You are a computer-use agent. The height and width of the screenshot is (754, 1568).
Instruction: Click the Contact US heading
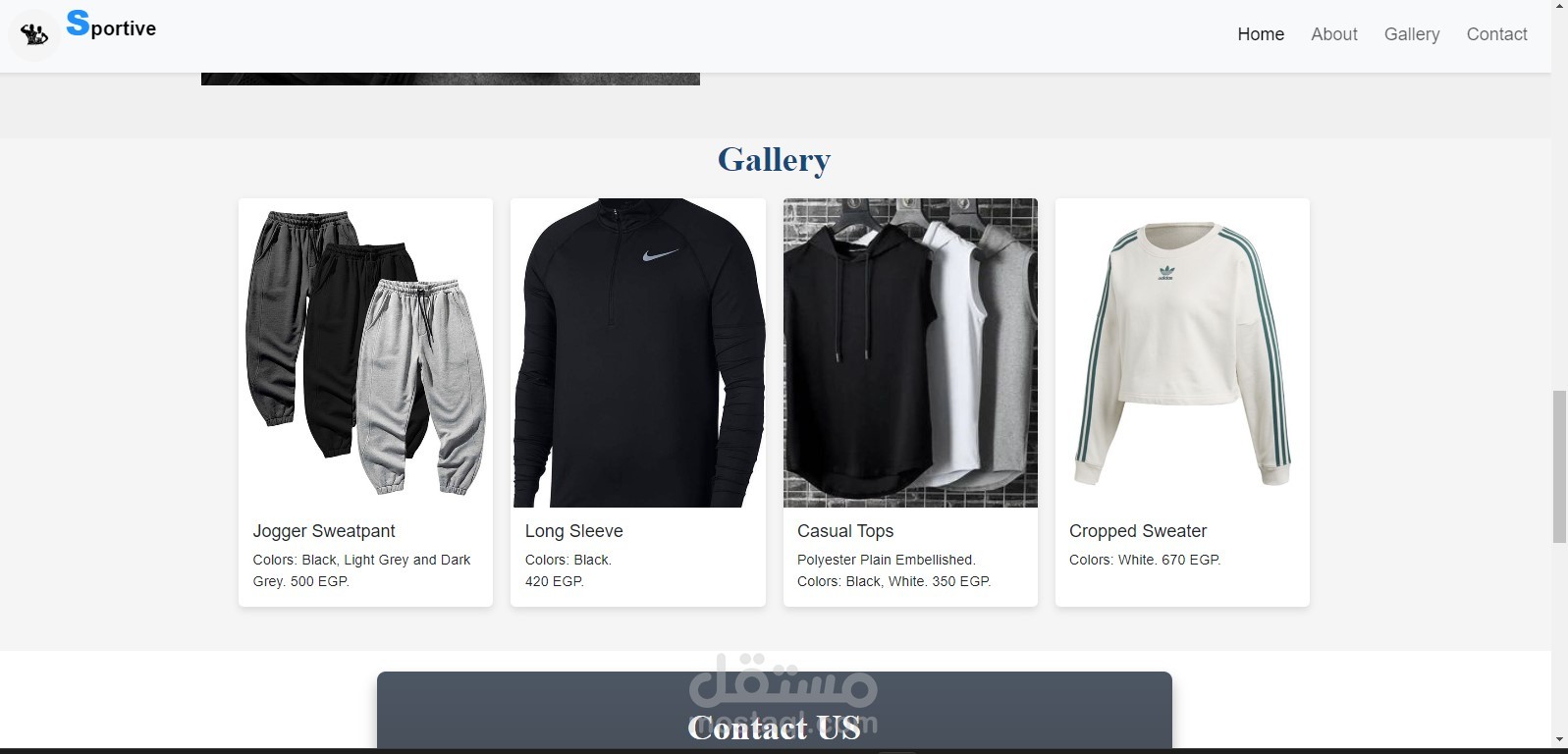tap(775, 727)
